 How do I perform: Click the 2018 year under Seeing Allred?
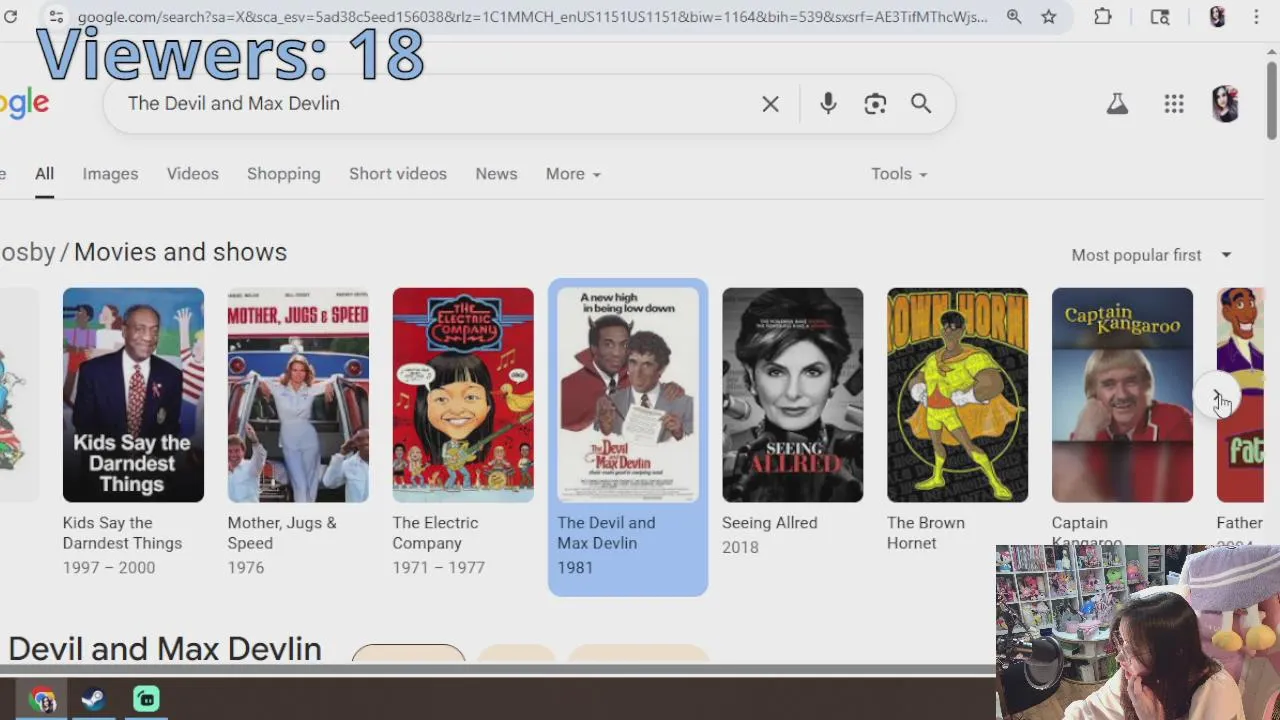[740, 548]
